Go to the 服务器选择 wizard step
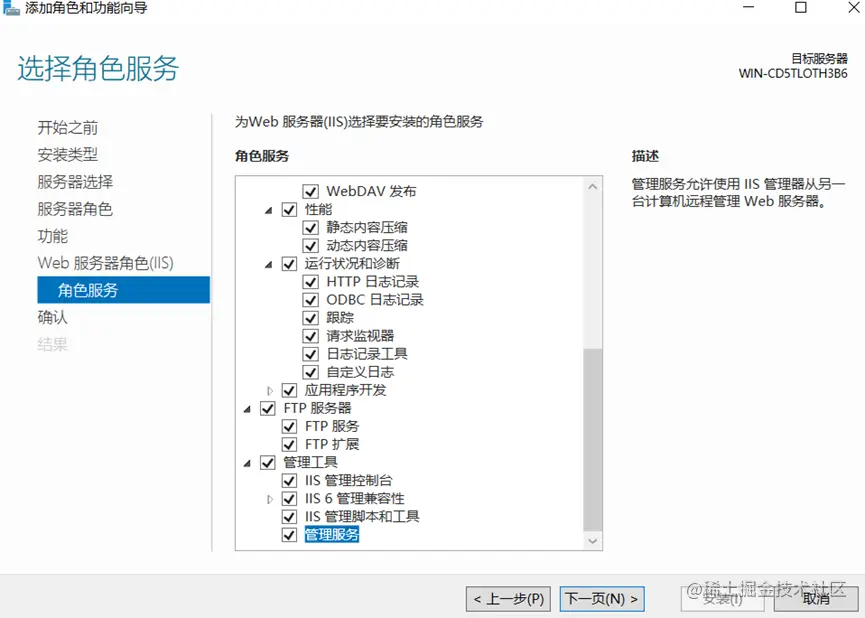865x618 pixels. tap(75, 182)
